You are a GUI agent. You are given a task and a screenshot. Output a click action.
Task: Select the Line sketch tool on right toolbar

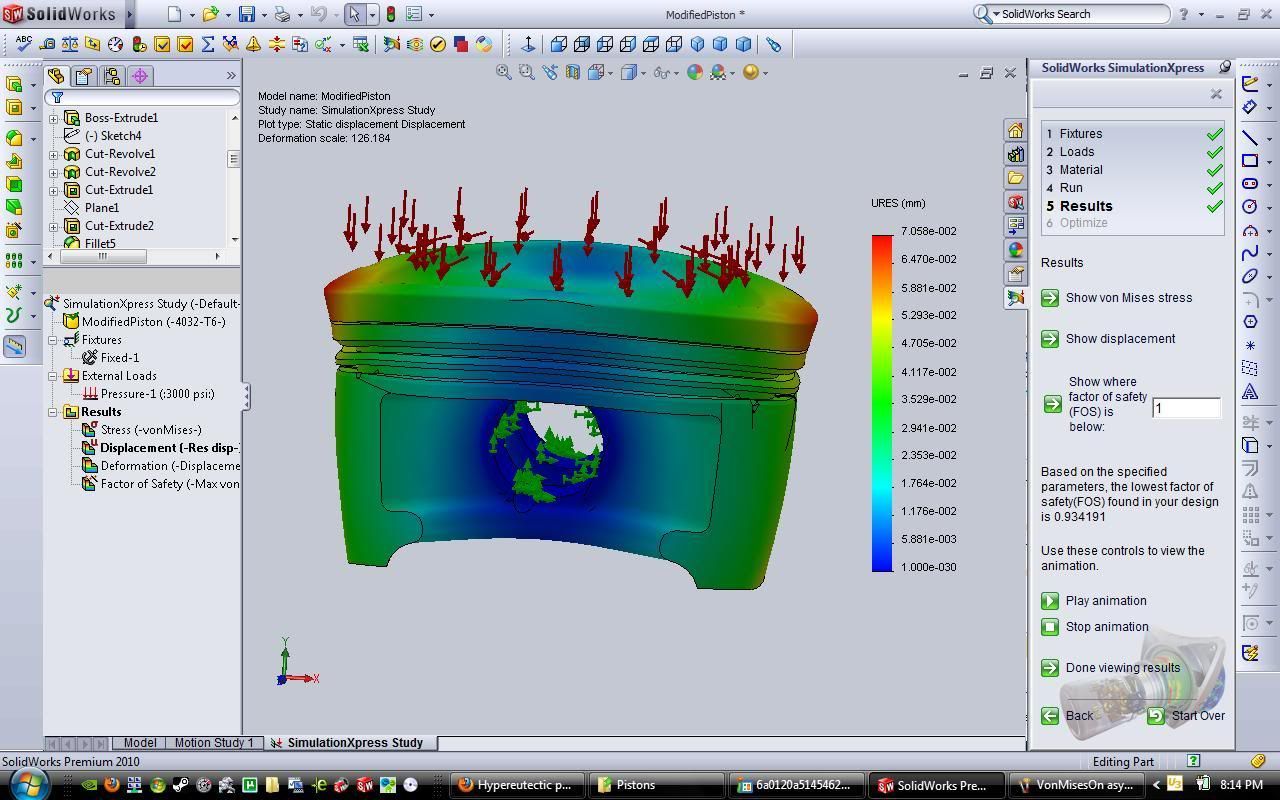coord(1250,136)
